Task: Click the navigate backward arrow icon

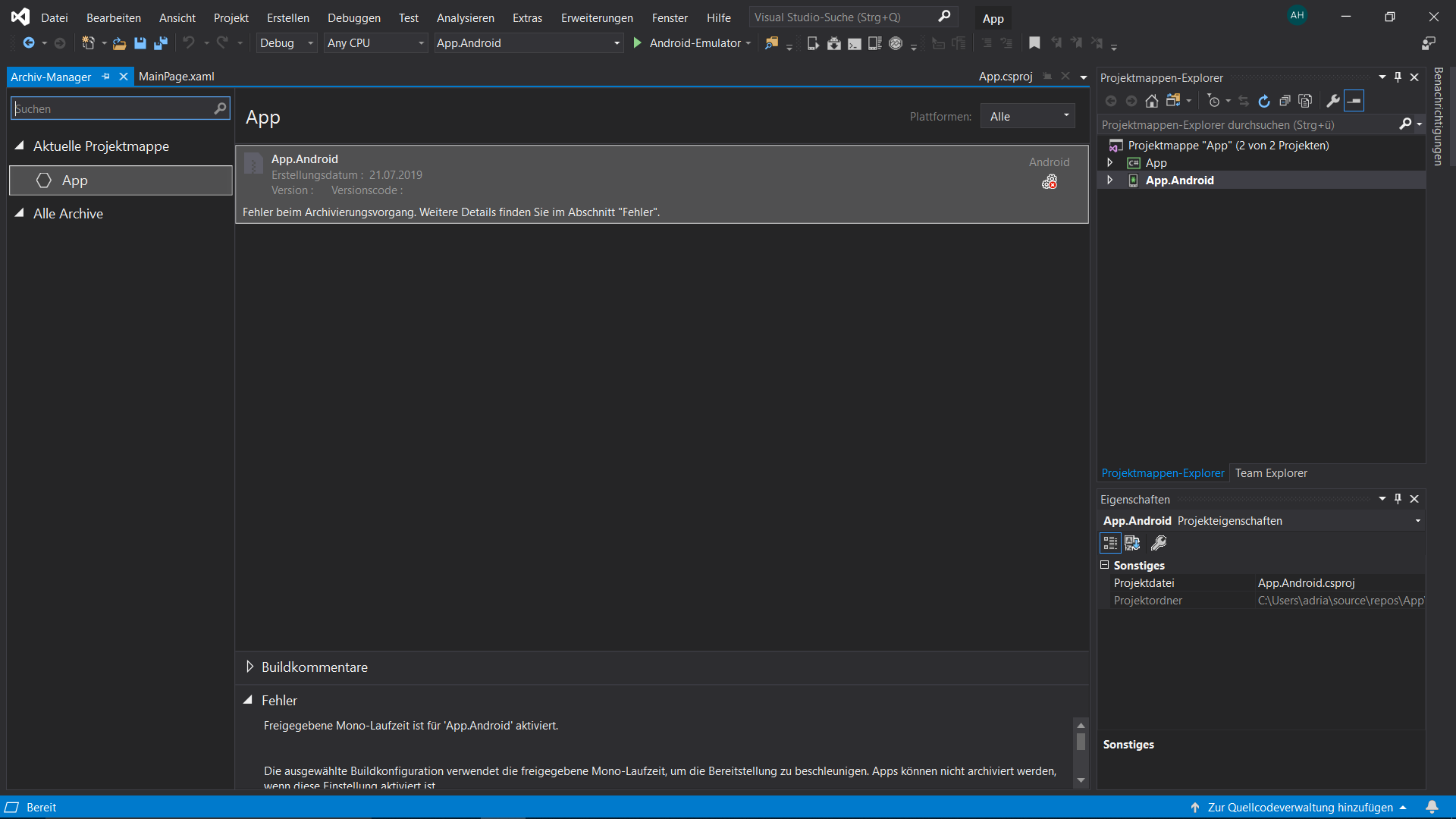Action: [x=29, y=43]
